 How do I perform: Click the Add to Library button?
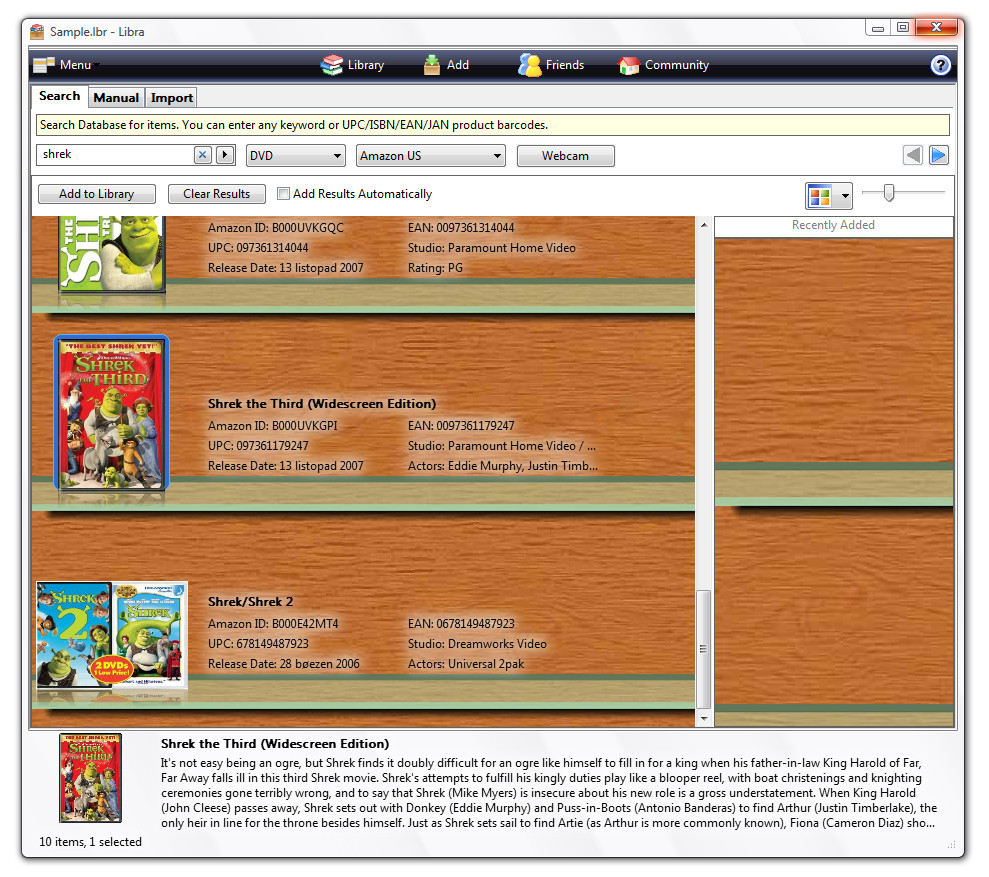tap(97, 194)
